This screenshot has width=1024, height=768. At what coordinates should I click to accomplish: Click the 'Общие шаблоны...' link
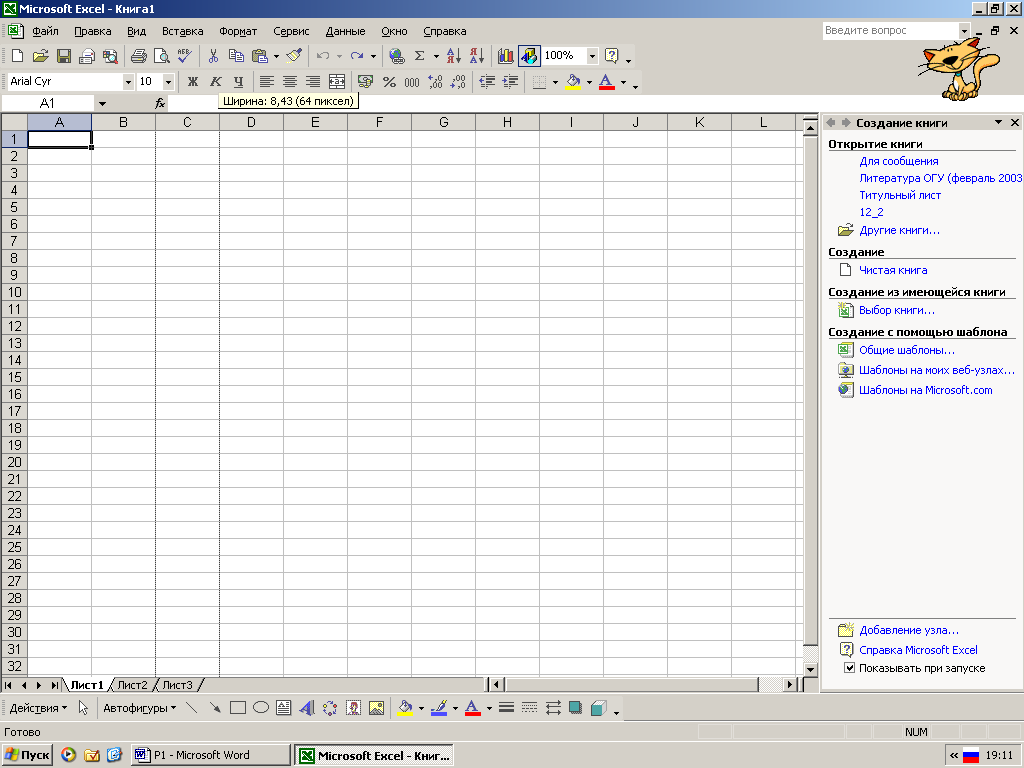tap(906, 350)
